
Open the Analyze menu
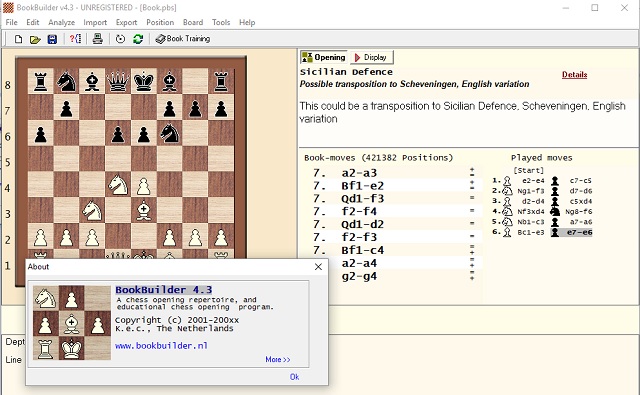(x=61, y=22)
